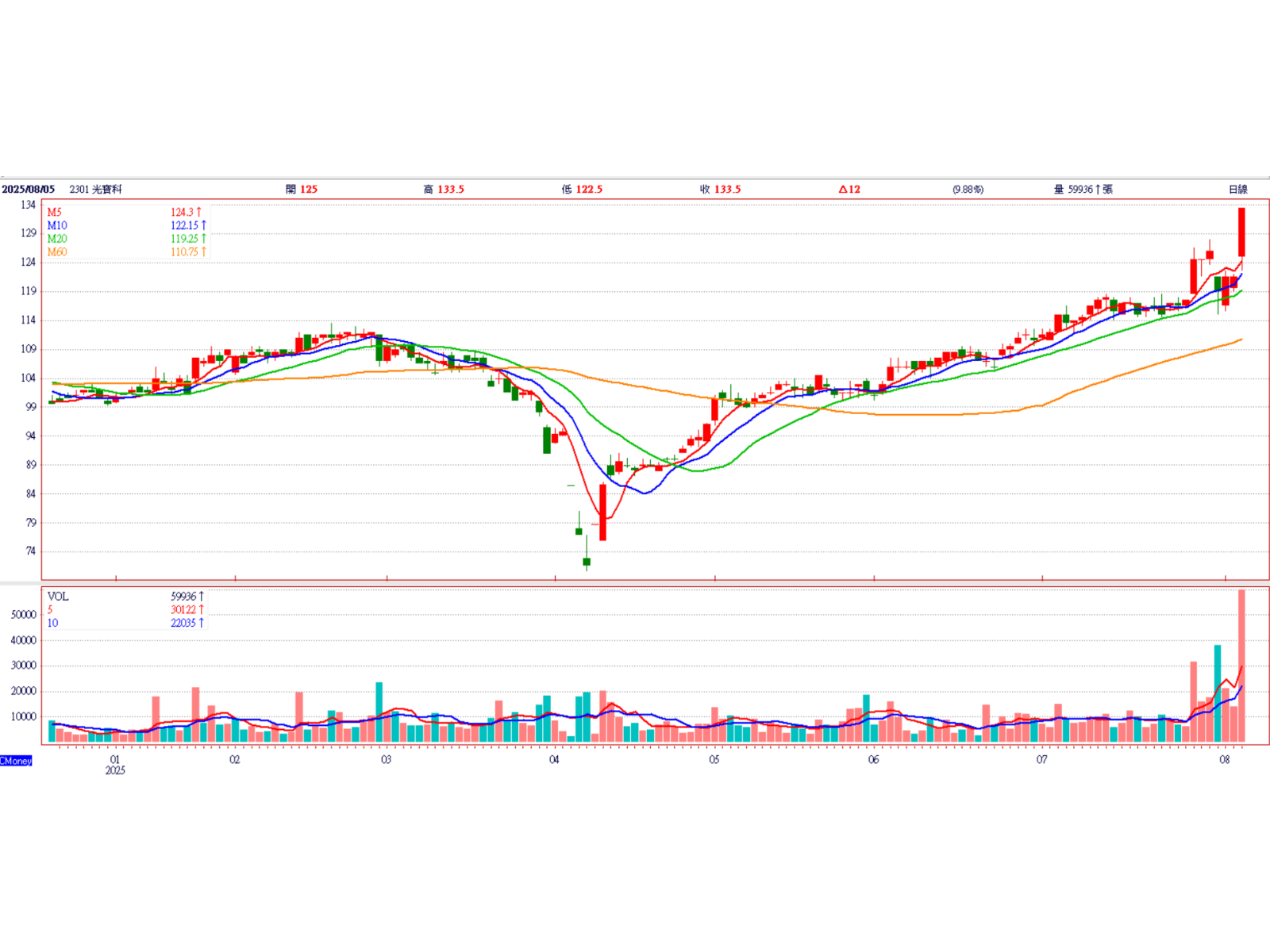1270x952 pixels.
Task: Click the 日線 daily chart period label
Action: (x=1237, y=190)
